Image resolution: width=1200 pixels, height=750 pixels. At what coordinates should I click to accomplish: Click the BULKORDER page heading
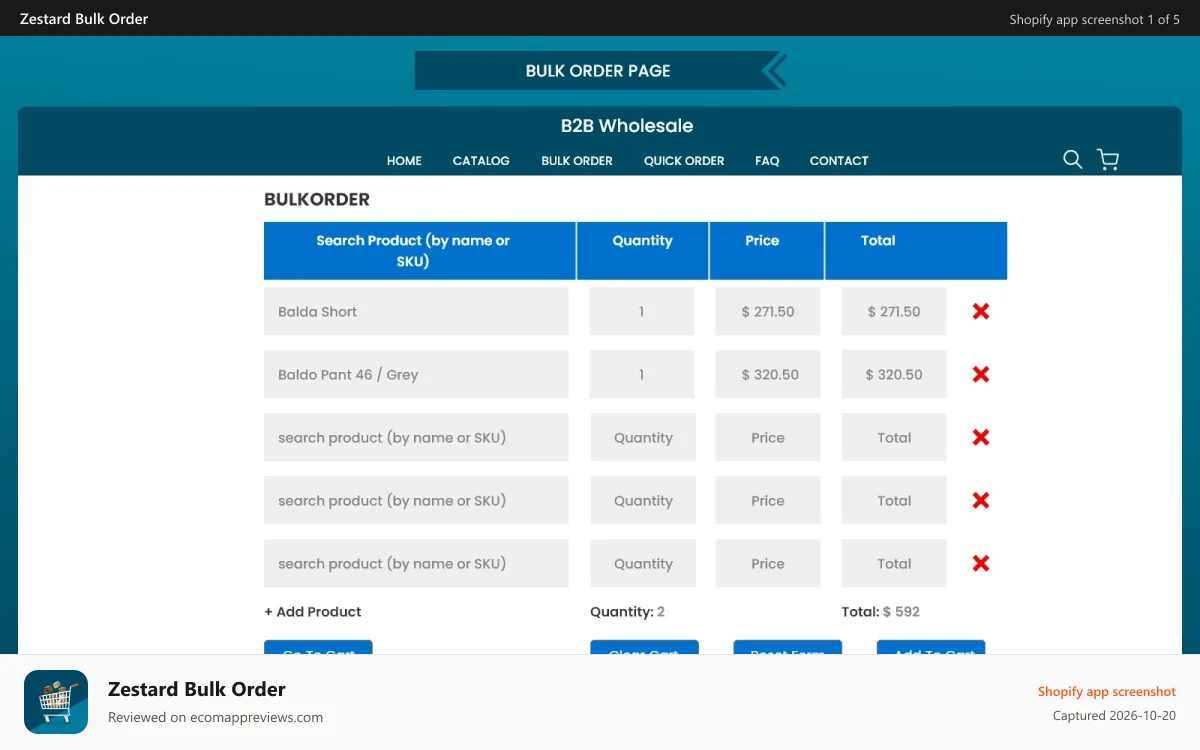(317, 200)
